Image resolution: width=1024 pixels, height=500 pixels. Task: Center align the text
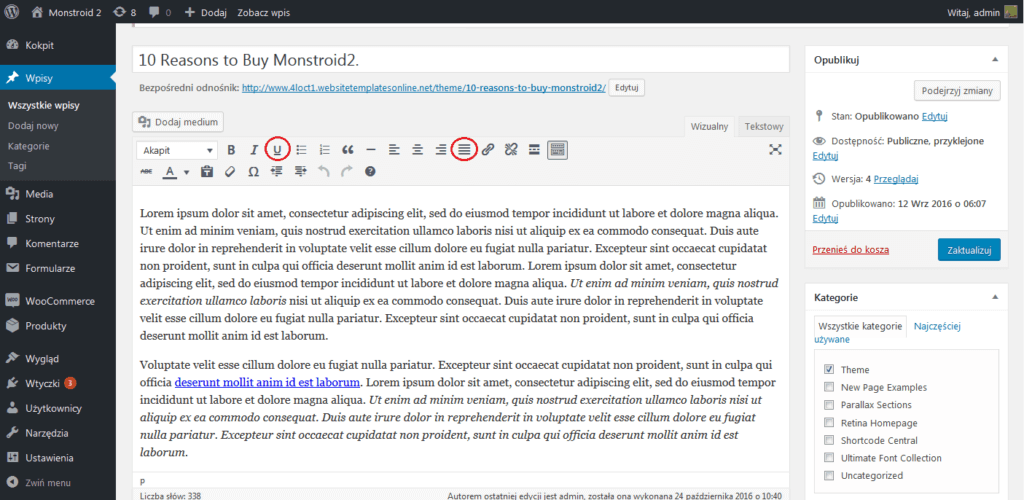[x=417, y=150]
